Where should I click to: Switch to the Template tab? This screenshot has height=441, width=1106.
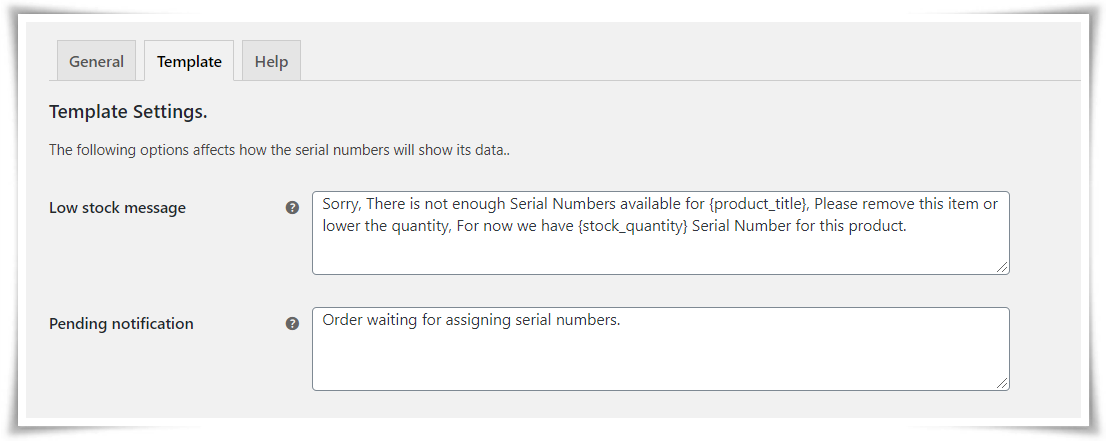pos(189,61)
